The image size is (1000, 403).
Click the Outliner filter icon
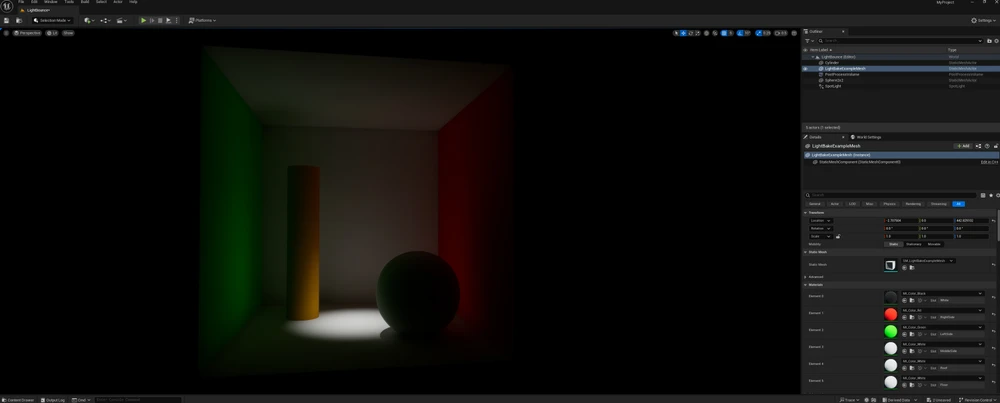click(808, 41)
